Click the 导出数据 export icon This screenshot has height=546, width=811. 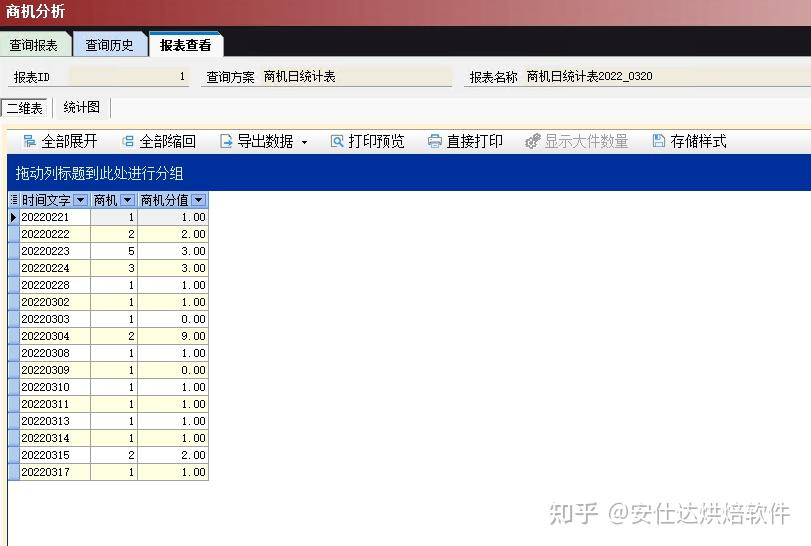pyautogui.click(x=226, y=141)
